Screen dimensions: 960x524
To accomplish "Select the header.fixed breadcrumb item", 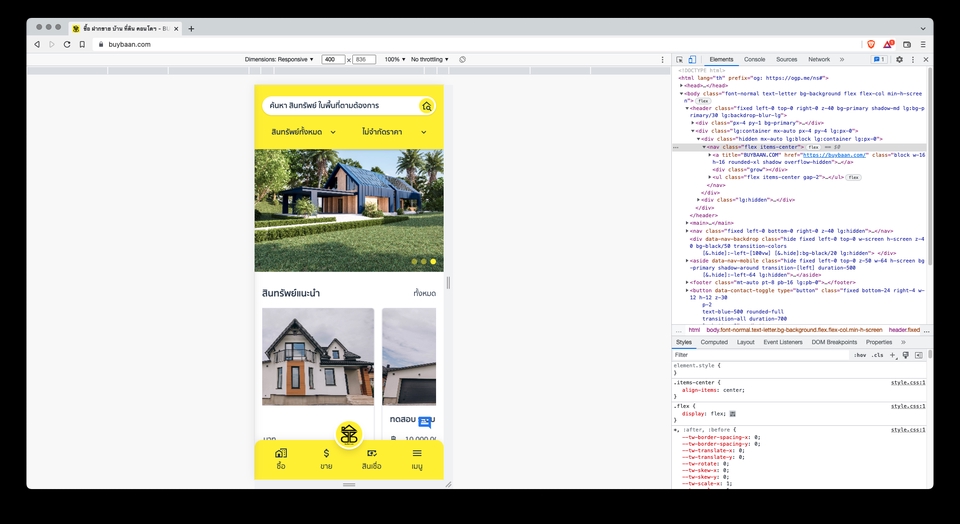I will [904, 330].
